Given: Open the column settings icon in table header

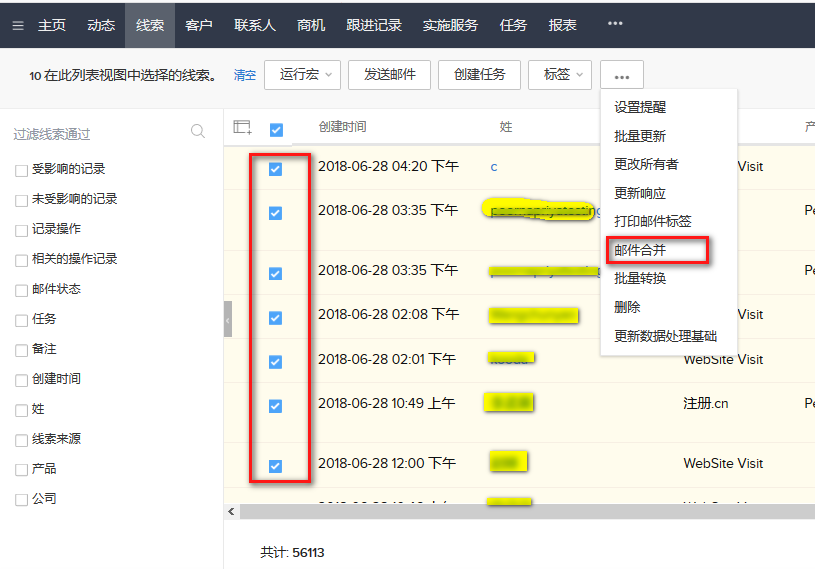Looking at the screenshot, I should pos(242,127).
